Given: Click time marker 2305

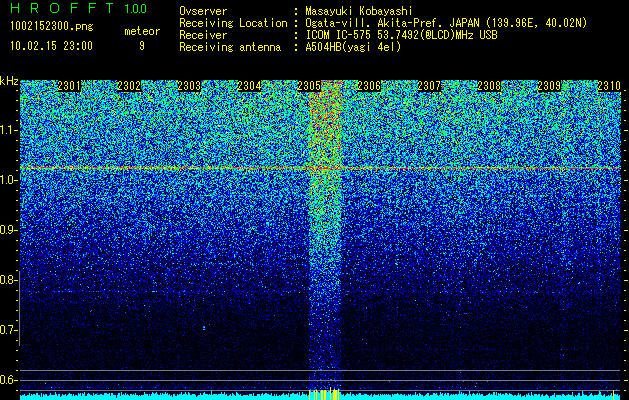Looking at the screenshot, I should click(309, 86).
